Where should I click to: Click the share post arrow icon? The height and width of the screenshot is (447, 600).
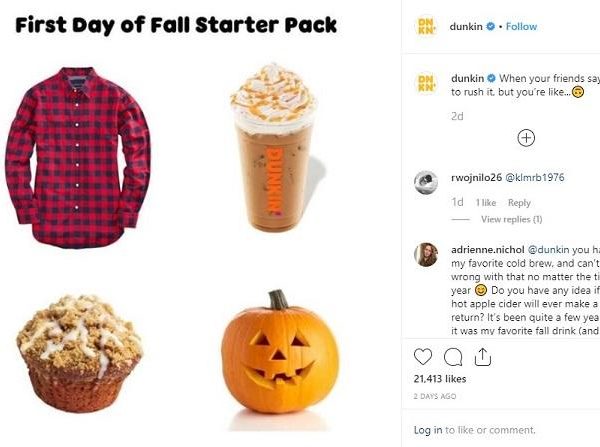(482, 357)
